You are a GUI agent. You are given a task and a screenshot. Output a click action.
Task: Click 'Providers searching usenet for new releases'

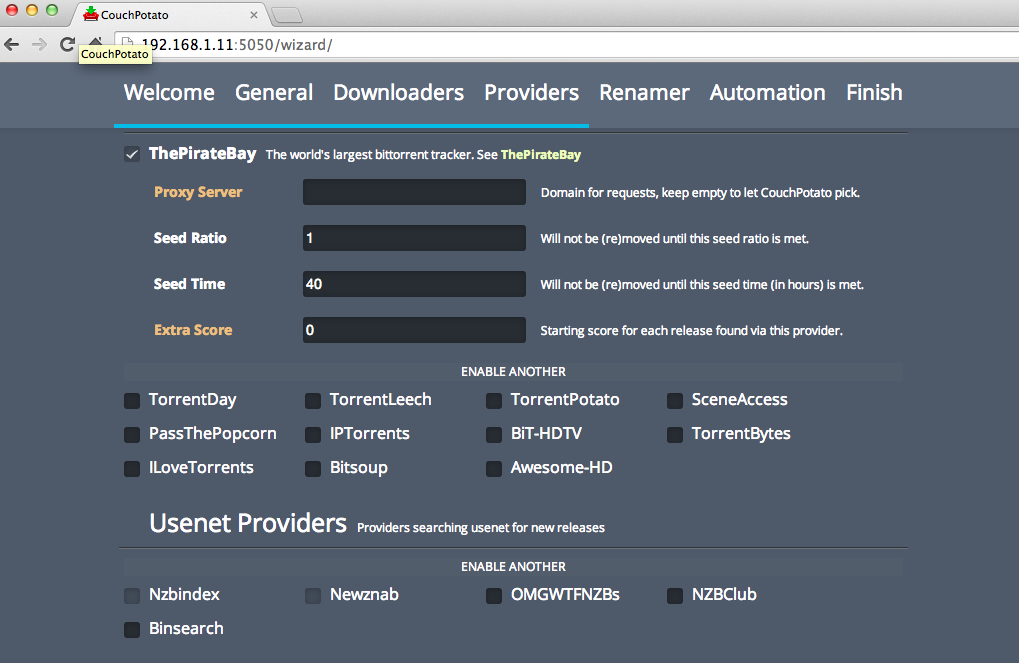tap(481, 528)
